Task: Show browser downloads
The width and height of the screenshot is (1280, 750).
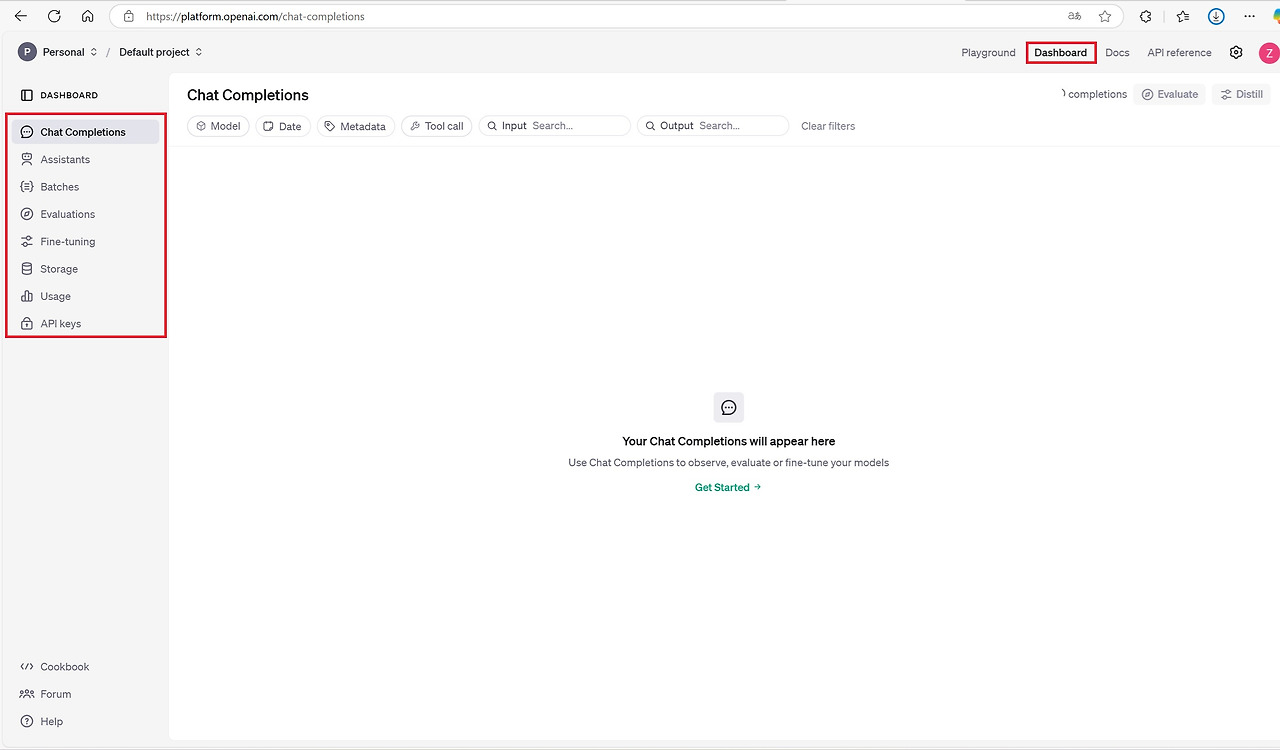Action: coord(1216,16)
